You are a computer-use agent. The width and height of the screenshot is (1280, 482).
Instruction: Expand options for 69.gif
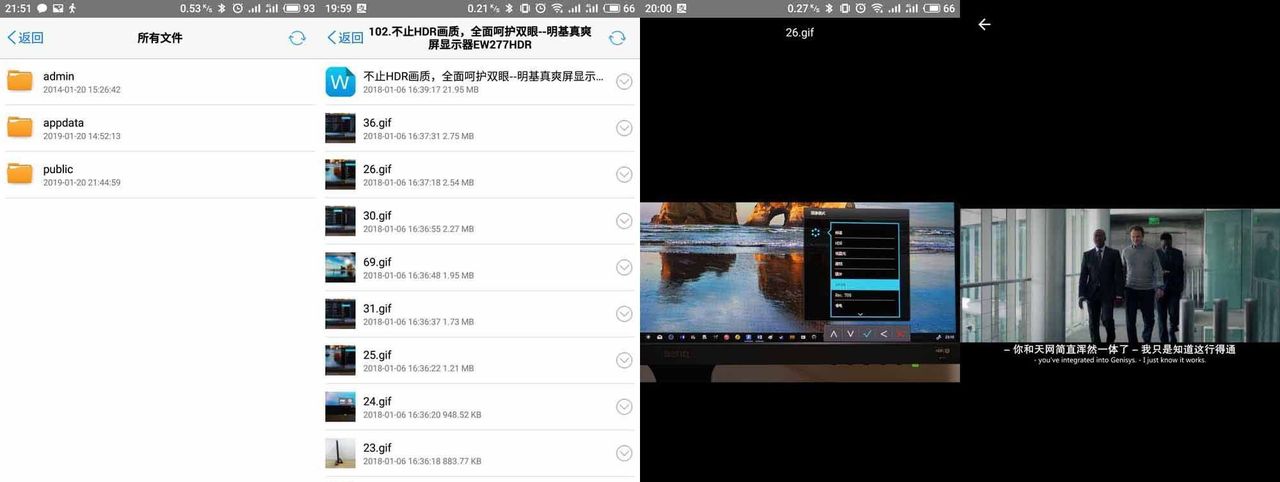pos(624,267)
